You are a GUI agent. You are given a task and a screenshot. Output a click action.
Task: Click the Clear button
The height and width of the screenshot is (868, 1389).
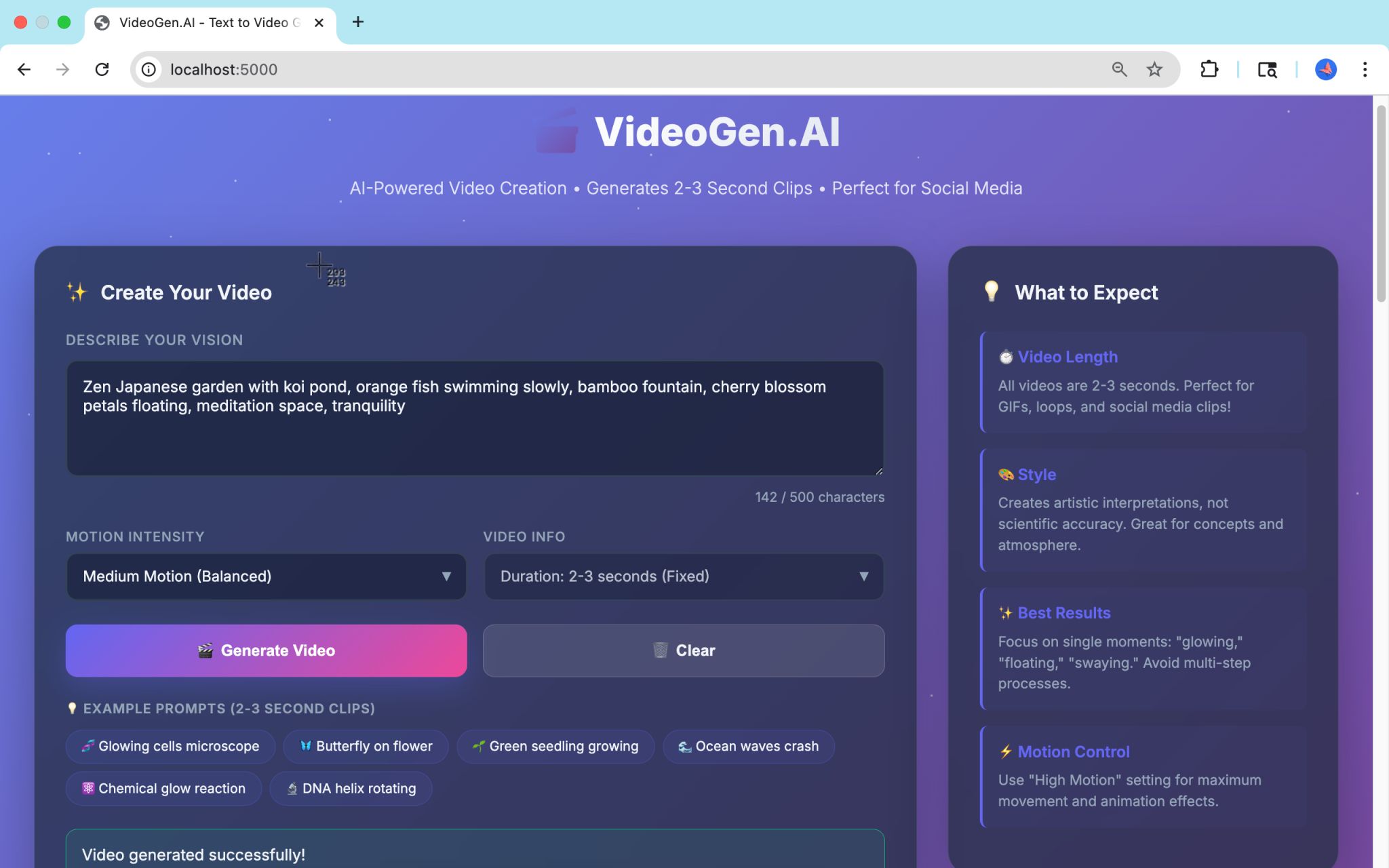pos(682,650)
